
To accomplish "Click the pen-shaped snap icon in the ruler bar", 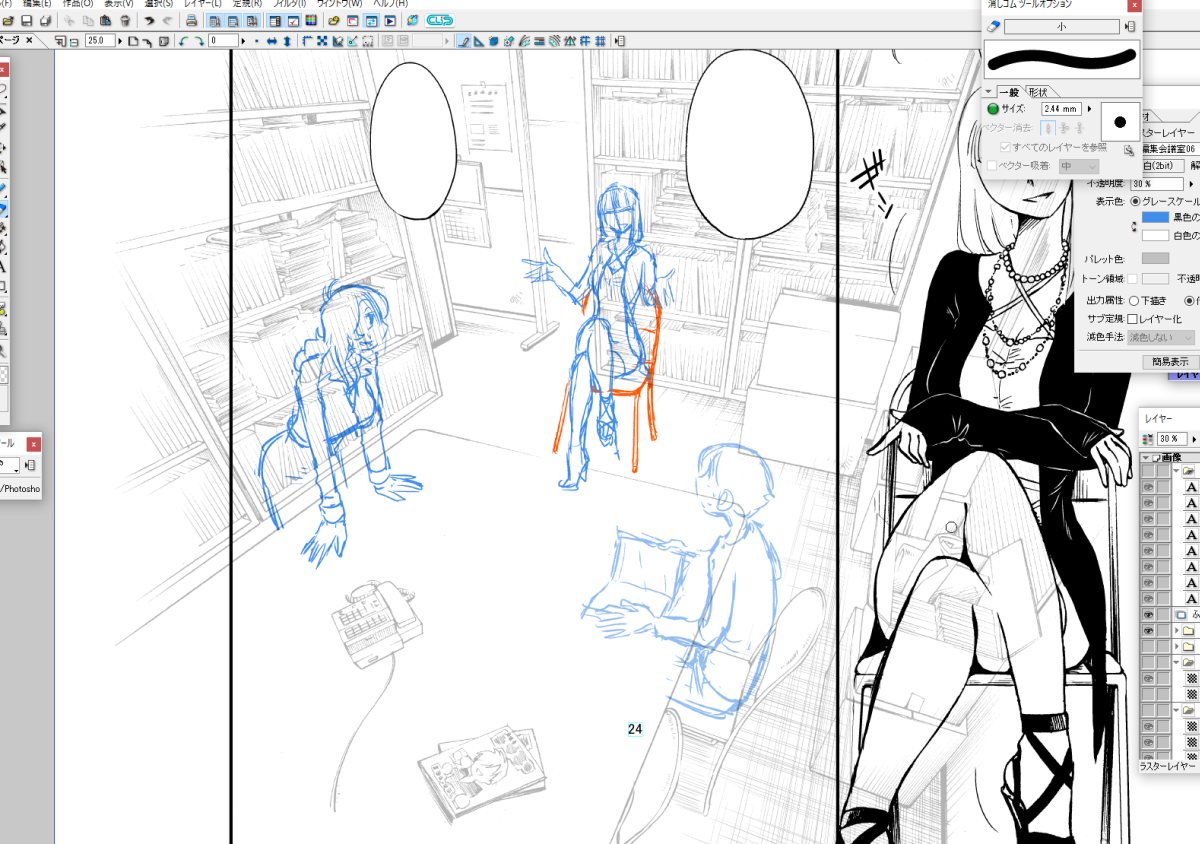I will [465, 41].
